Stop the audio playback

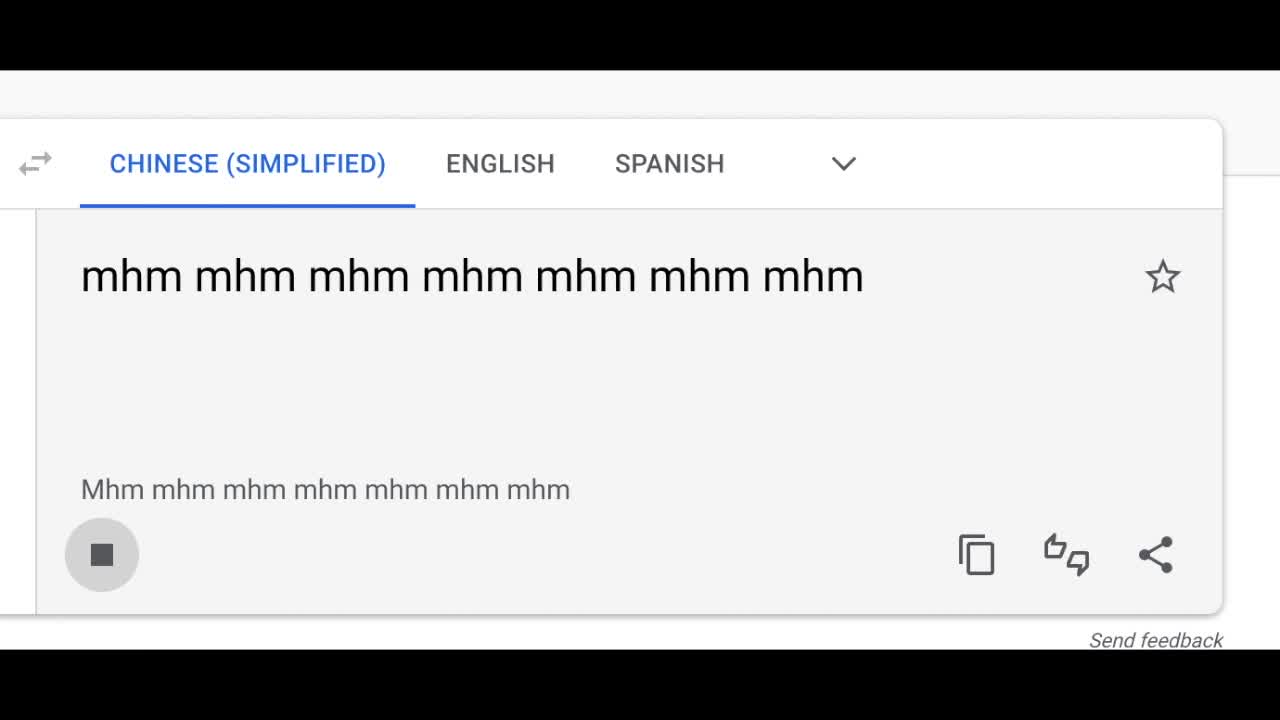101,554
